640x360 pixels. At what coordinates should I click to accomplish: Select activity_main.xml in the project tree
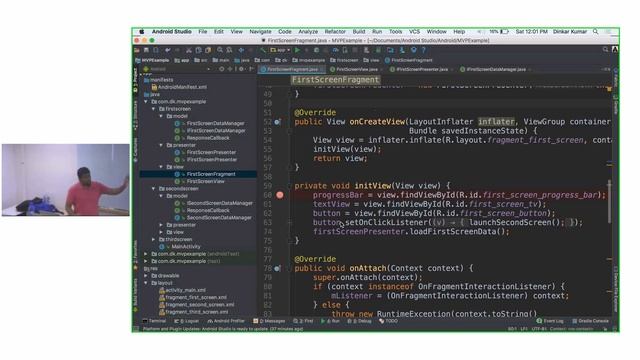coord(182,290)
